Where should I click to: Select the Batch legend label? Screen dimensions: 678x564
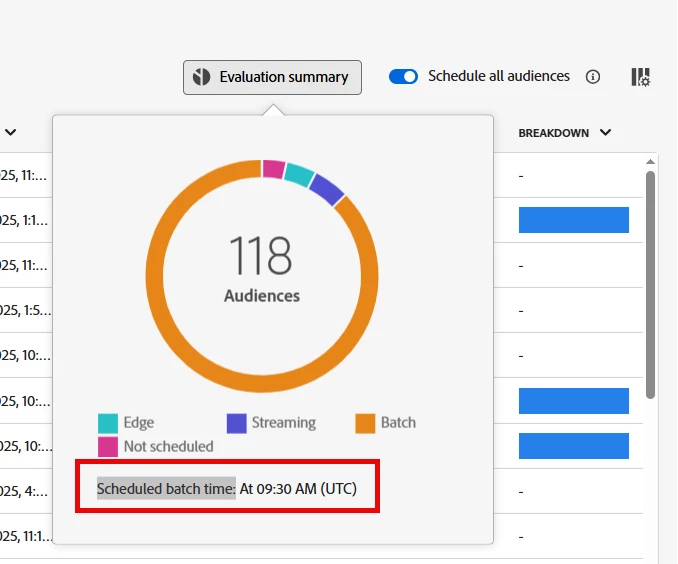(398, 423)
